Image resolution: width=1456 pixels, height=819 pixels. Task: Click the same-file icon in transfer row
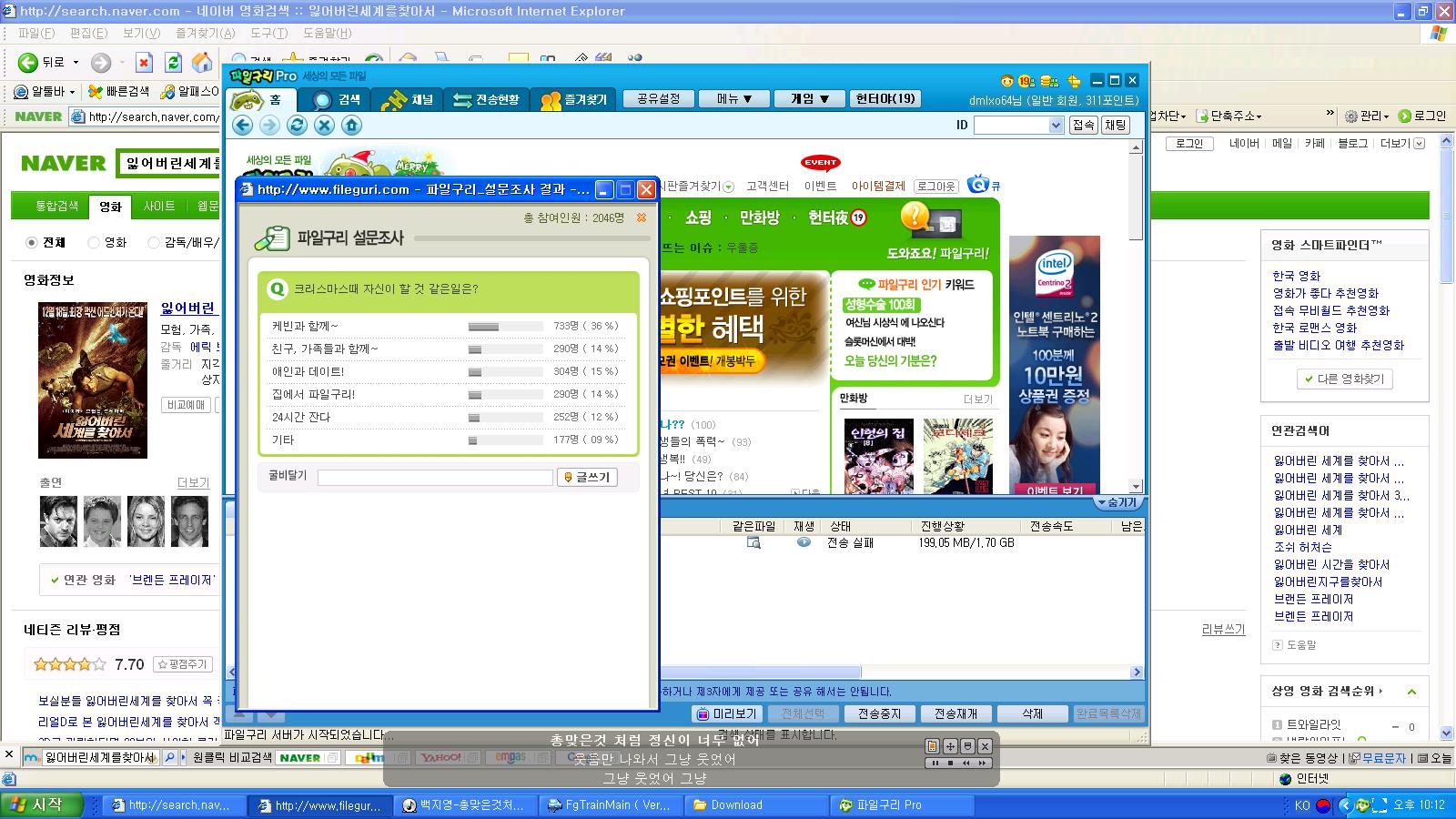(753, 542)
